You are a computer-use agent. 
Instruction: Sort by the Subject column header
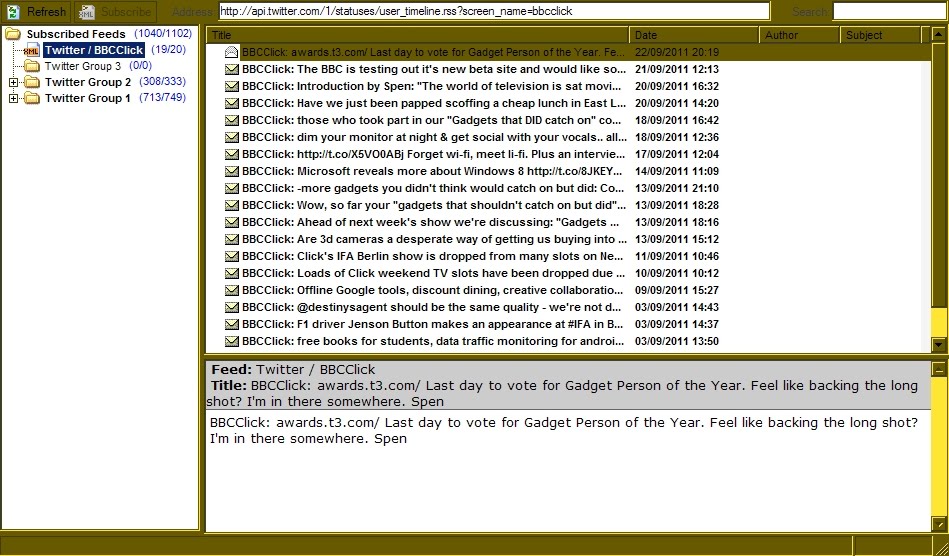coord(880,35)
